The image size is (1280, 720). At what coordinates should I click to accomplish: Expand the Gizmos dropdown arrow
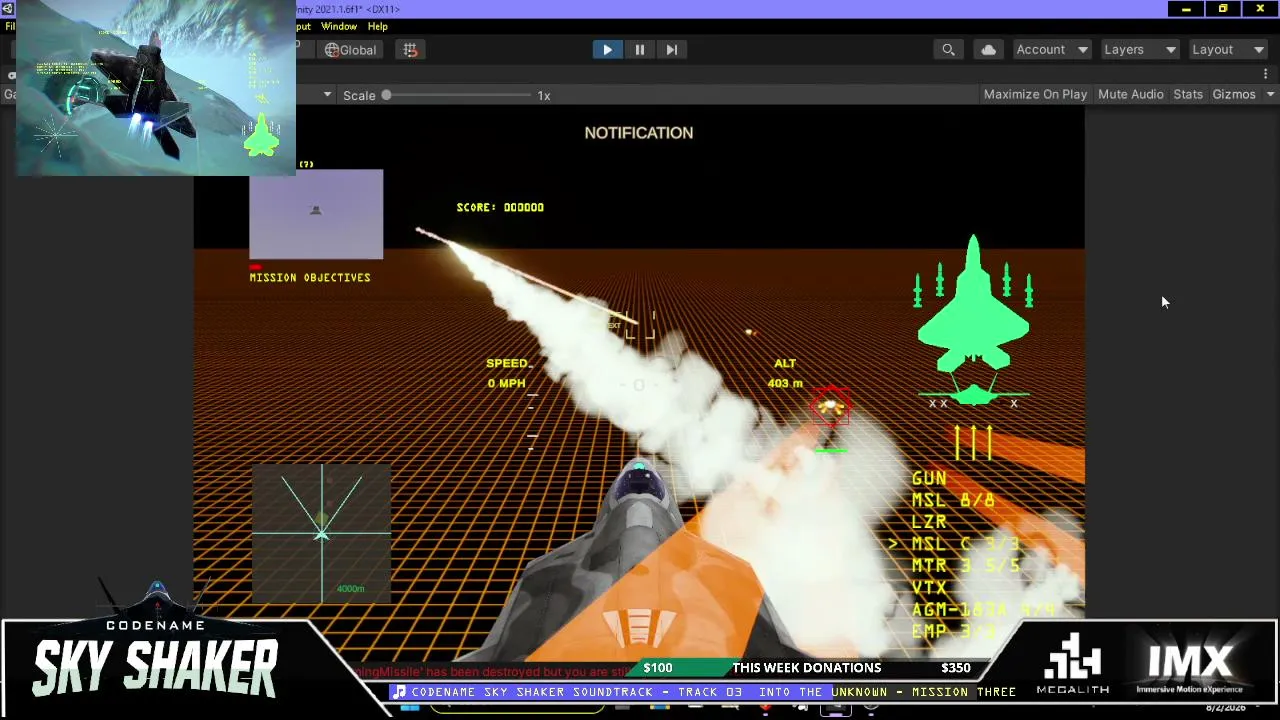(1270, 94)
